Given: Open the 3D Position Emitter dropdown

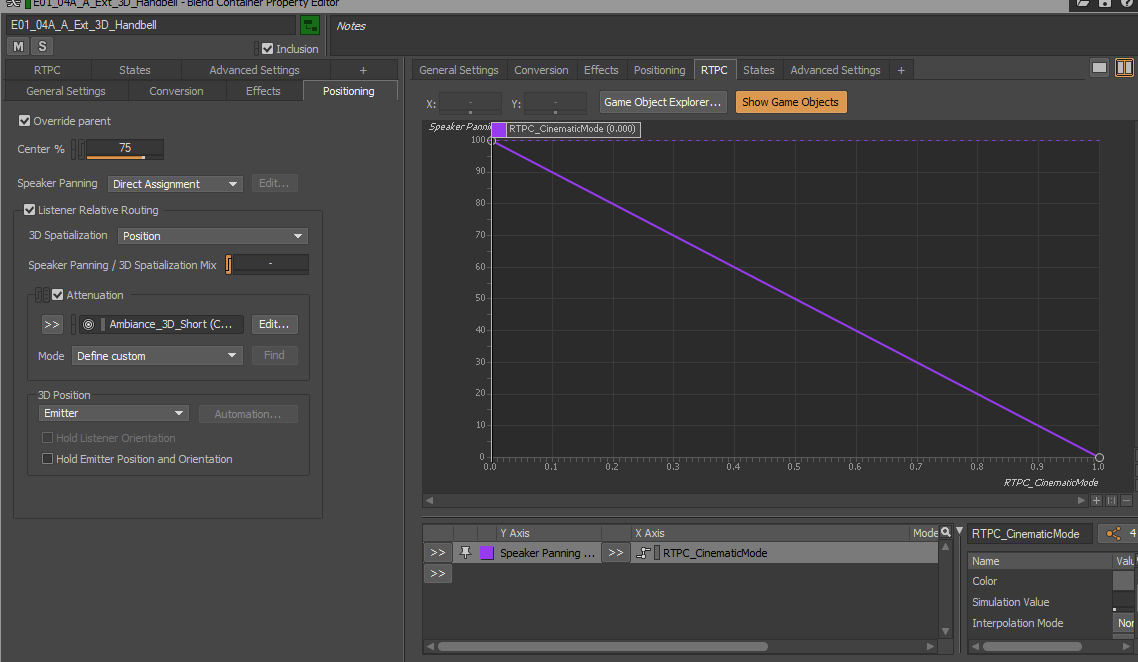Looking at the screenshot, I should pyautogui.click(x=113, y=413).
